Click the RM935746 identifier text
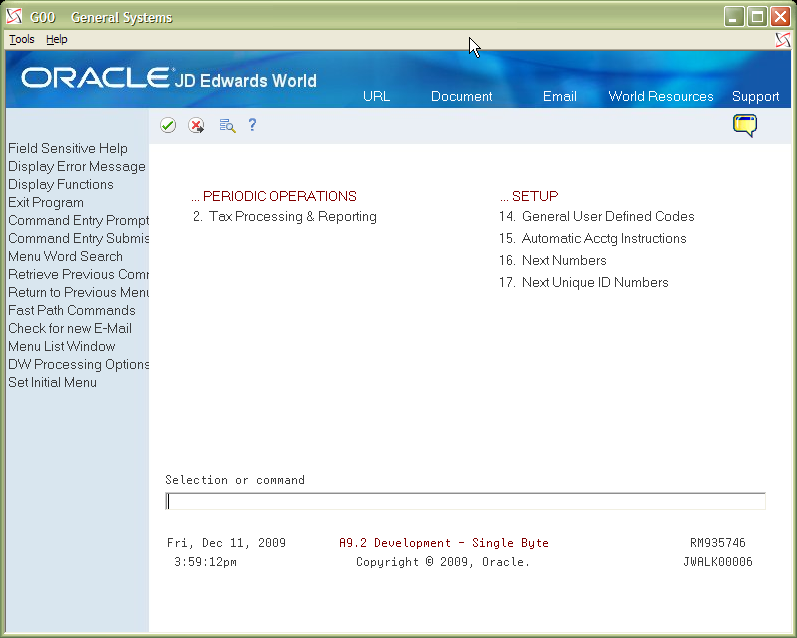The width and height of the screenshot is (797, 638). coord(717,543)
